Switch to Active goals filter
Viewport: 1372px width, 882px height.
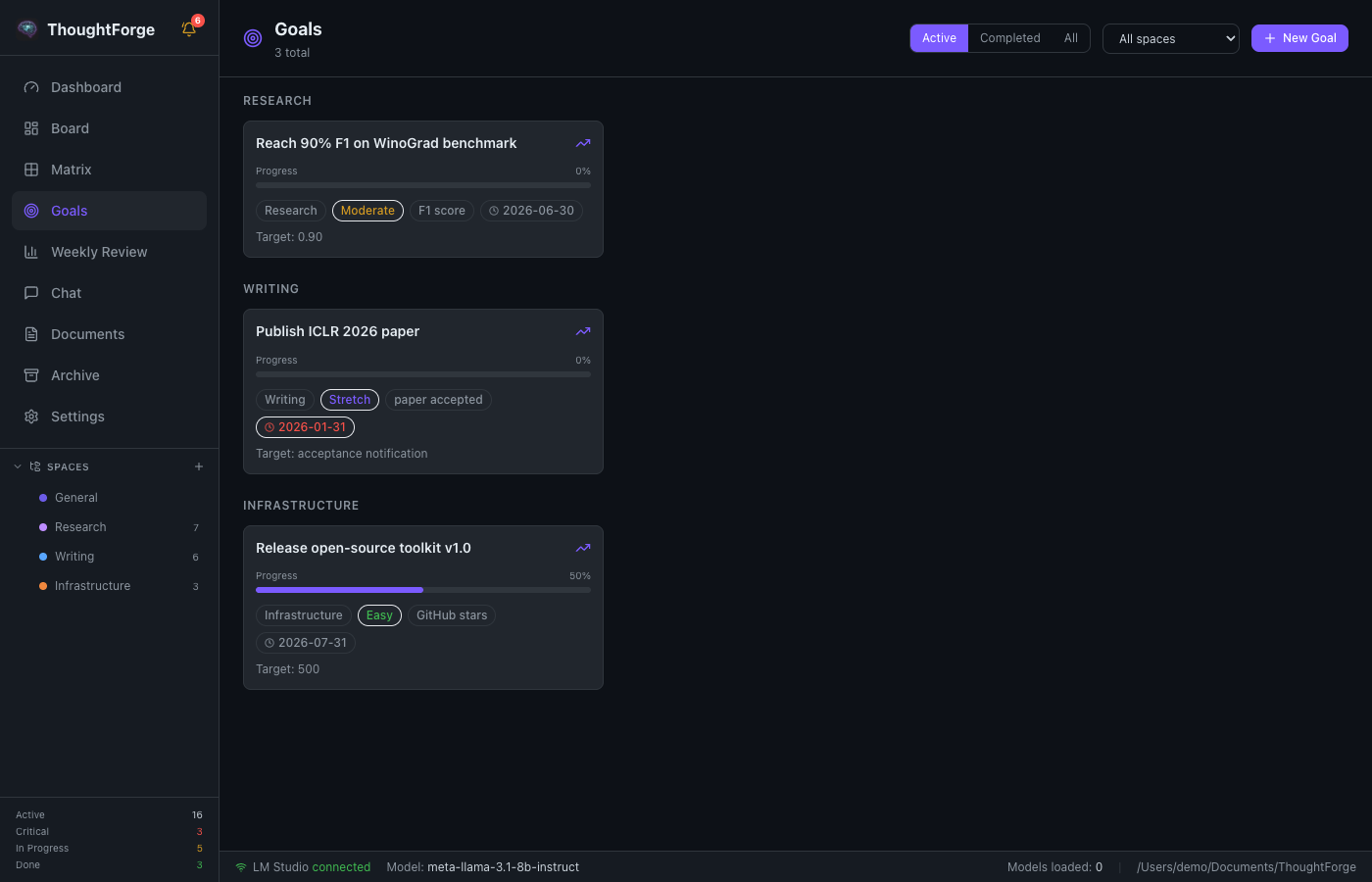[939, 38]
